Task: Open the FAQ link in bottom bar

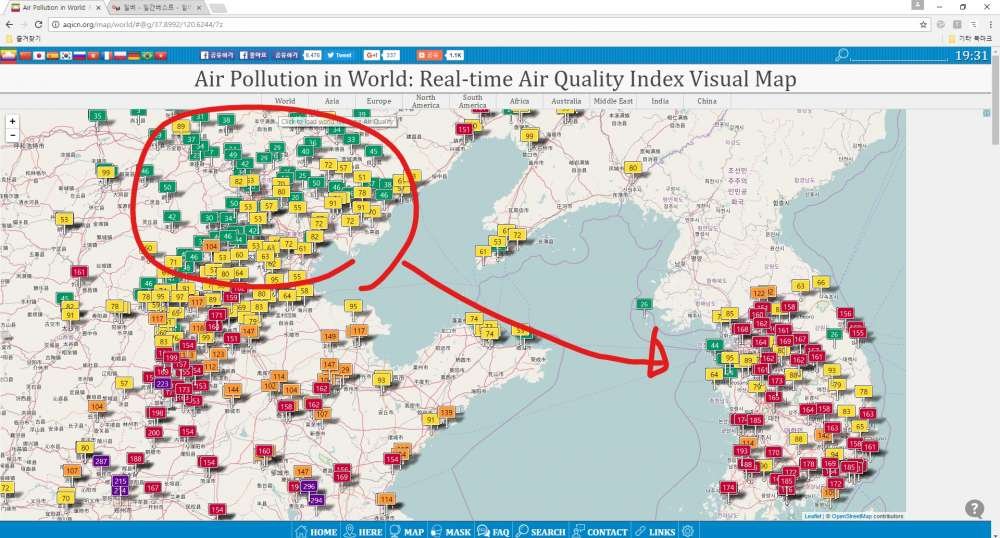Action: [x=493, y=531]
